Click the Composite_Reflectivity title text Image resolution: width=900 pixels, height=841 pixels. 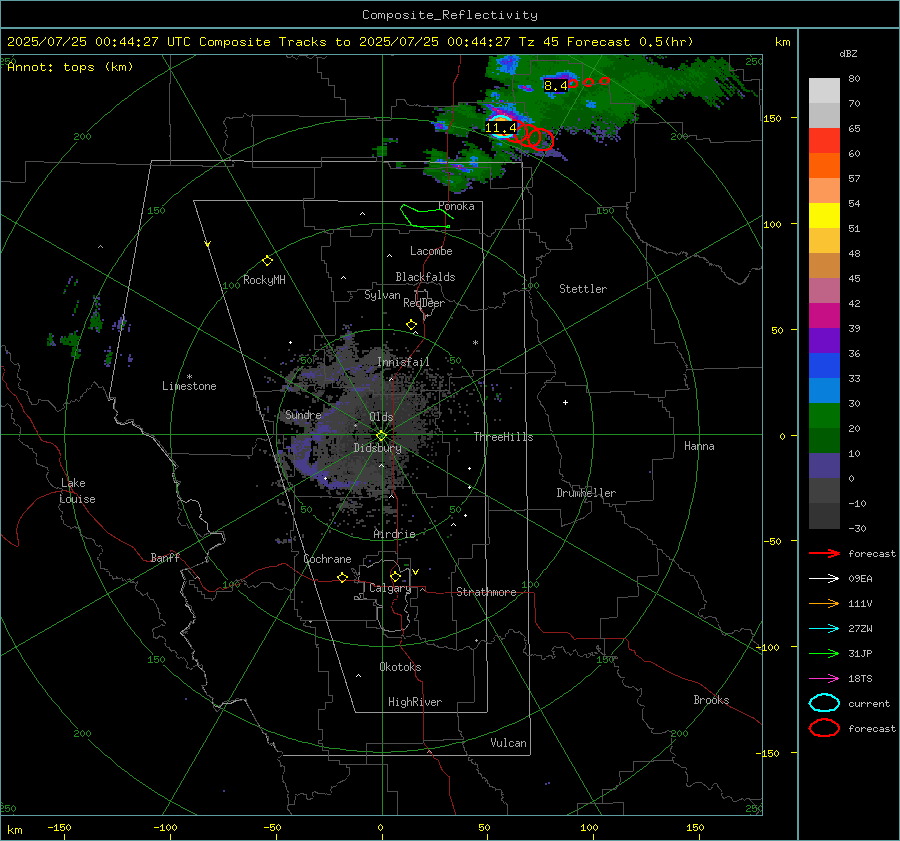click(x=450, y=15)
